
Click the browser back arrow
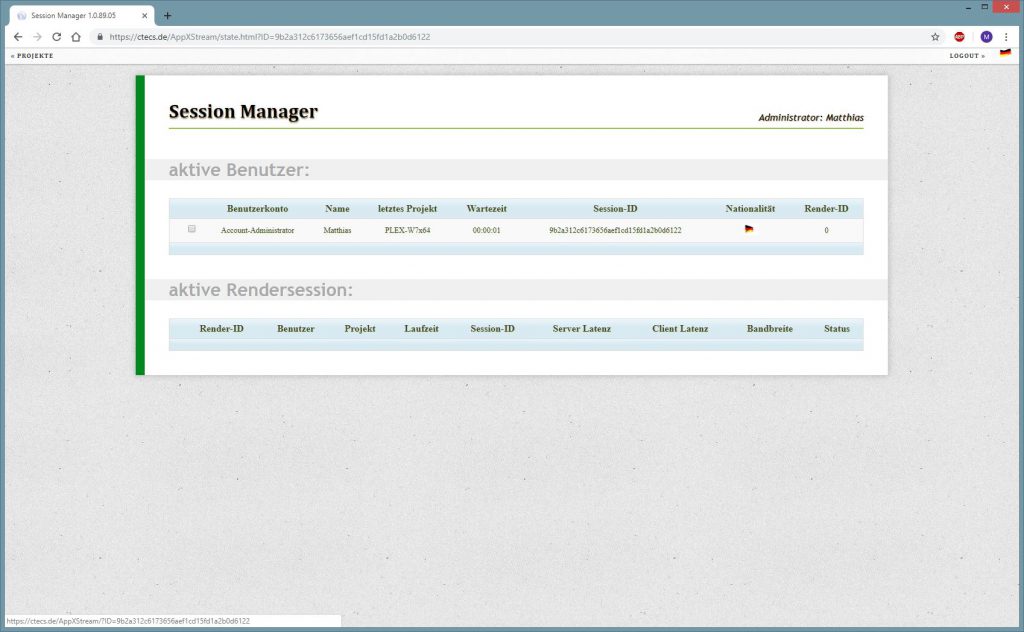coord(17,36)
